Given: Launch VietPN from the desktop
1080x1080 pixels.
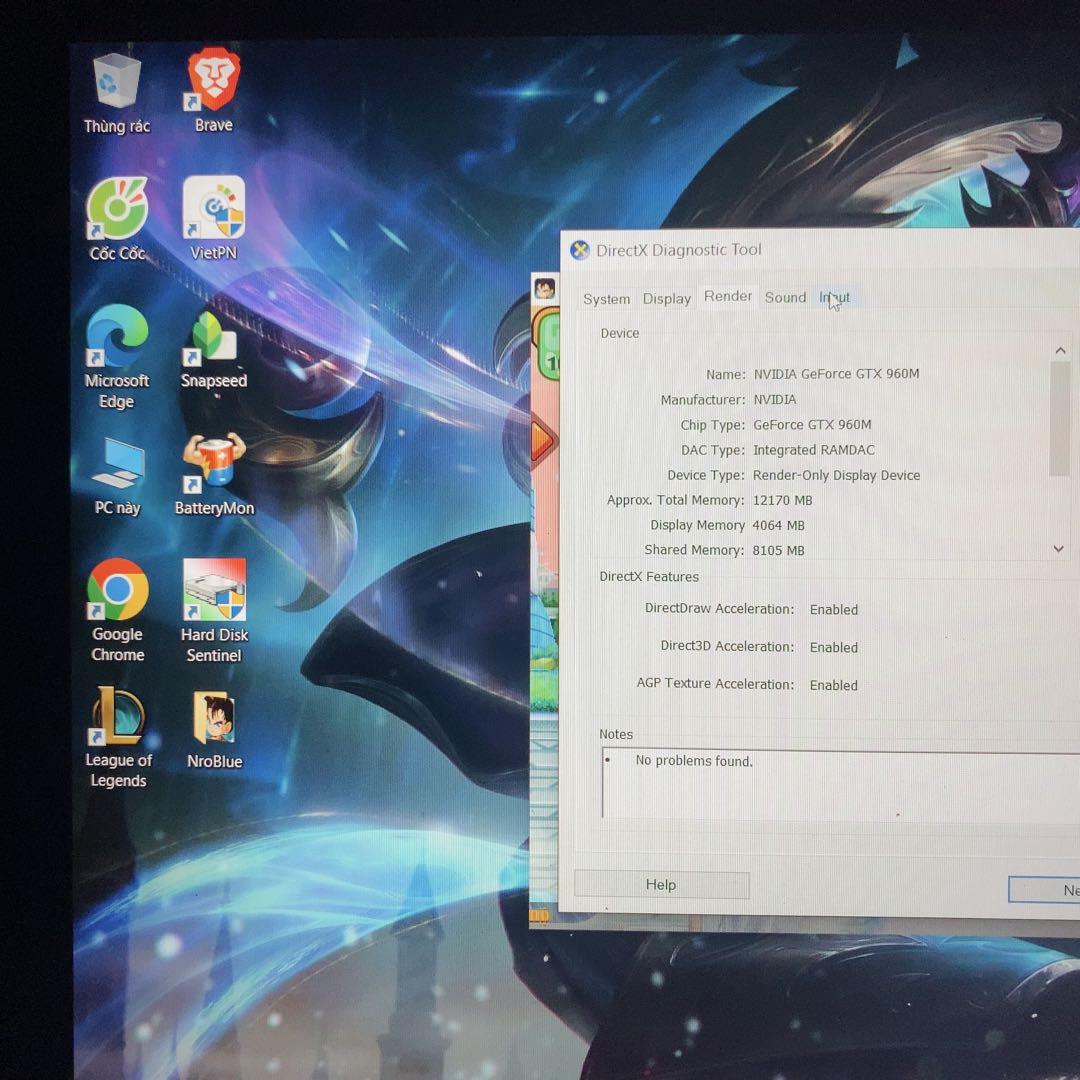Looking at the screenshot, I should [x=212, y=210].
